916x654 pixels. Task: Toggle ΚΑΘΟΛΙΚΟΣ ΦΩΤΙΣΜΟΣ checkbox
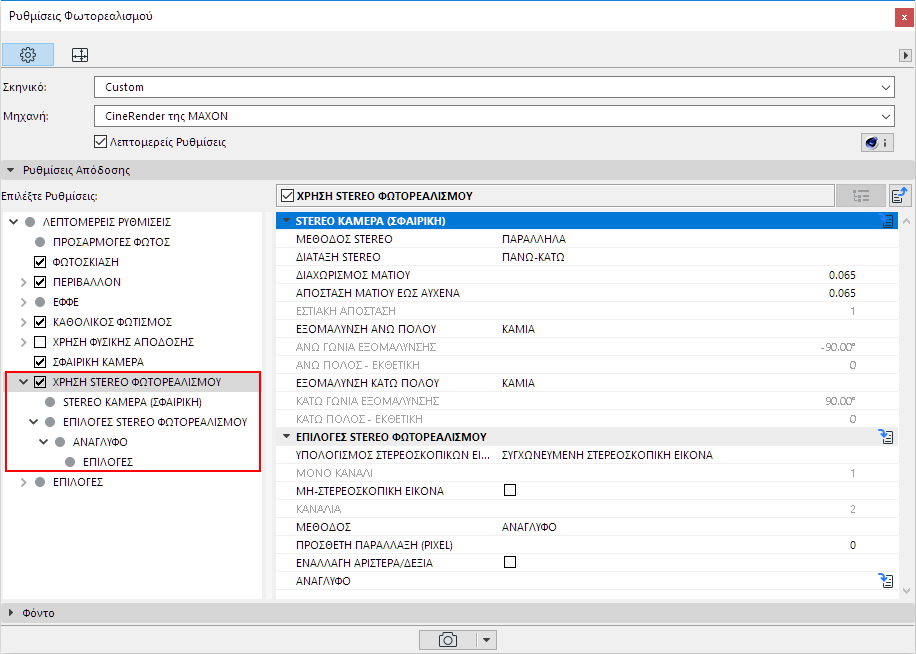pyautogui.click(x=40, y=322)
